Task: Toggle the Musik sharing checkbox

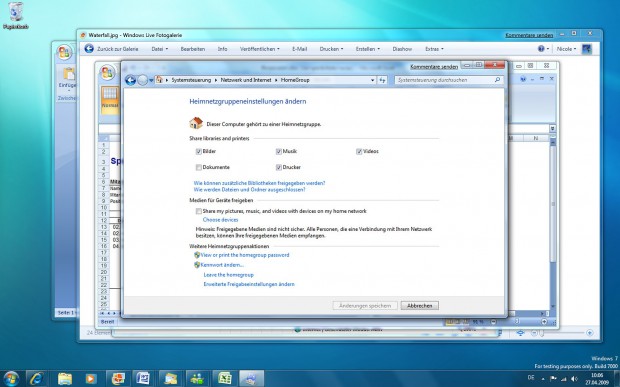Action: point(279,151)
